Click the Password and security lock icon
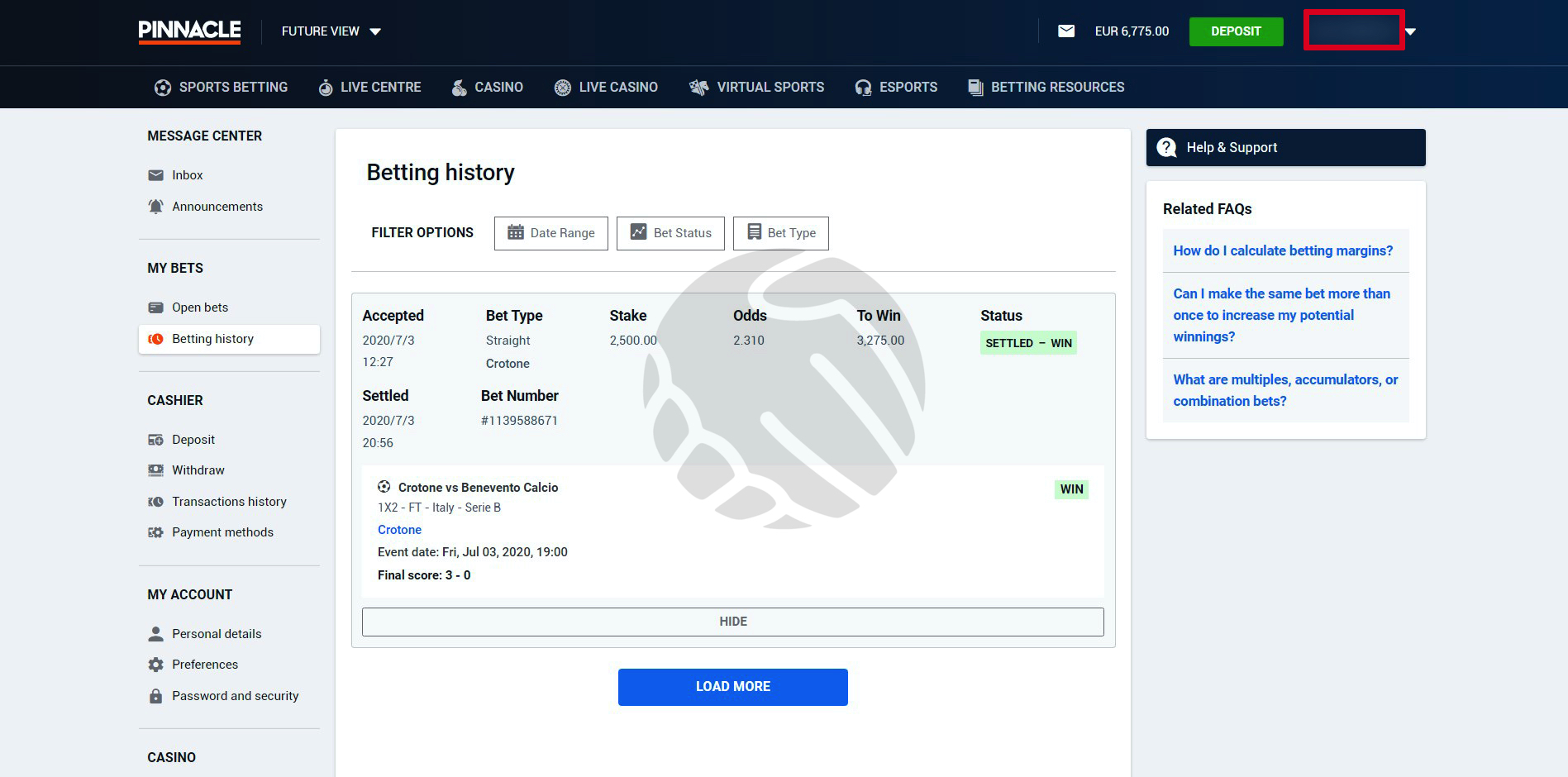This screenshot has width=1568, height=777. (x=155, y=696)
